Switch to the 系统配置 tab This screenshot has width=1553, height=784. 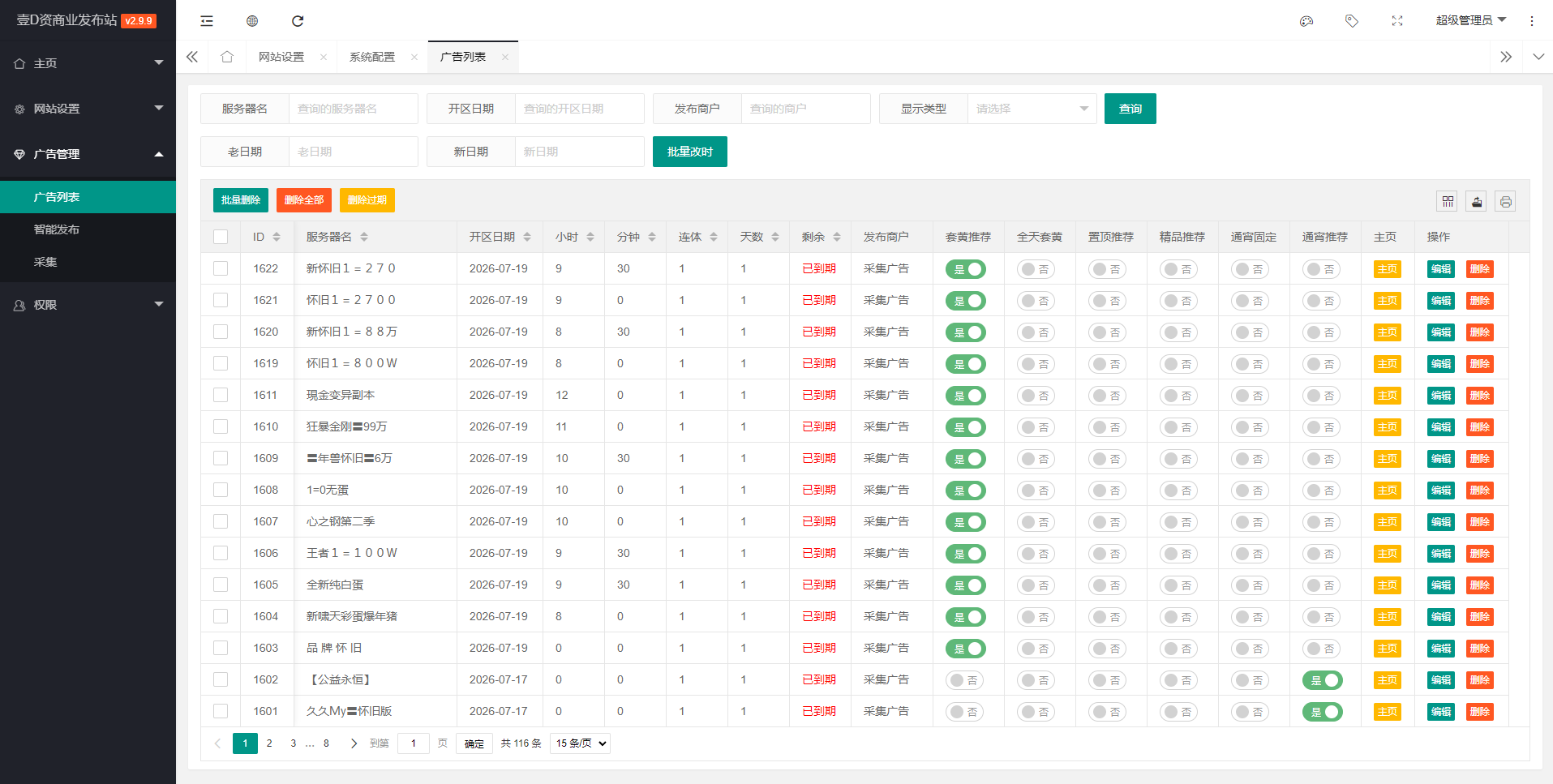pos(372,57)
